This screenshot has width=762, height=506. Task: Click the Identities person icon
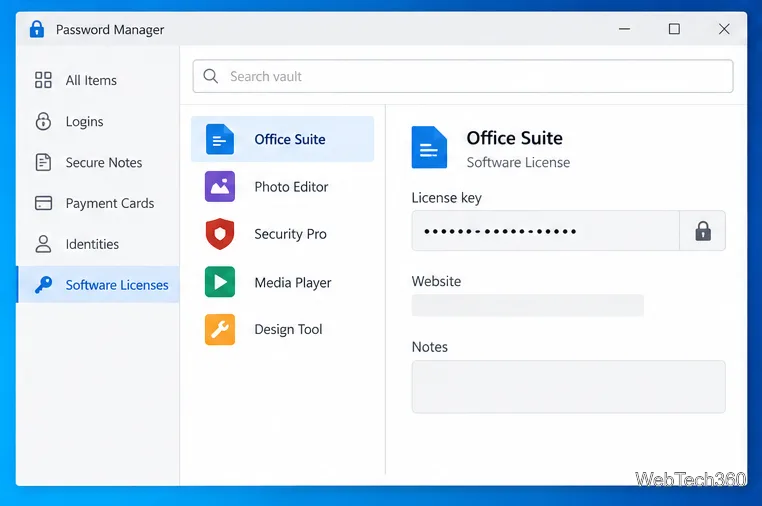click(x=43, y=244)
